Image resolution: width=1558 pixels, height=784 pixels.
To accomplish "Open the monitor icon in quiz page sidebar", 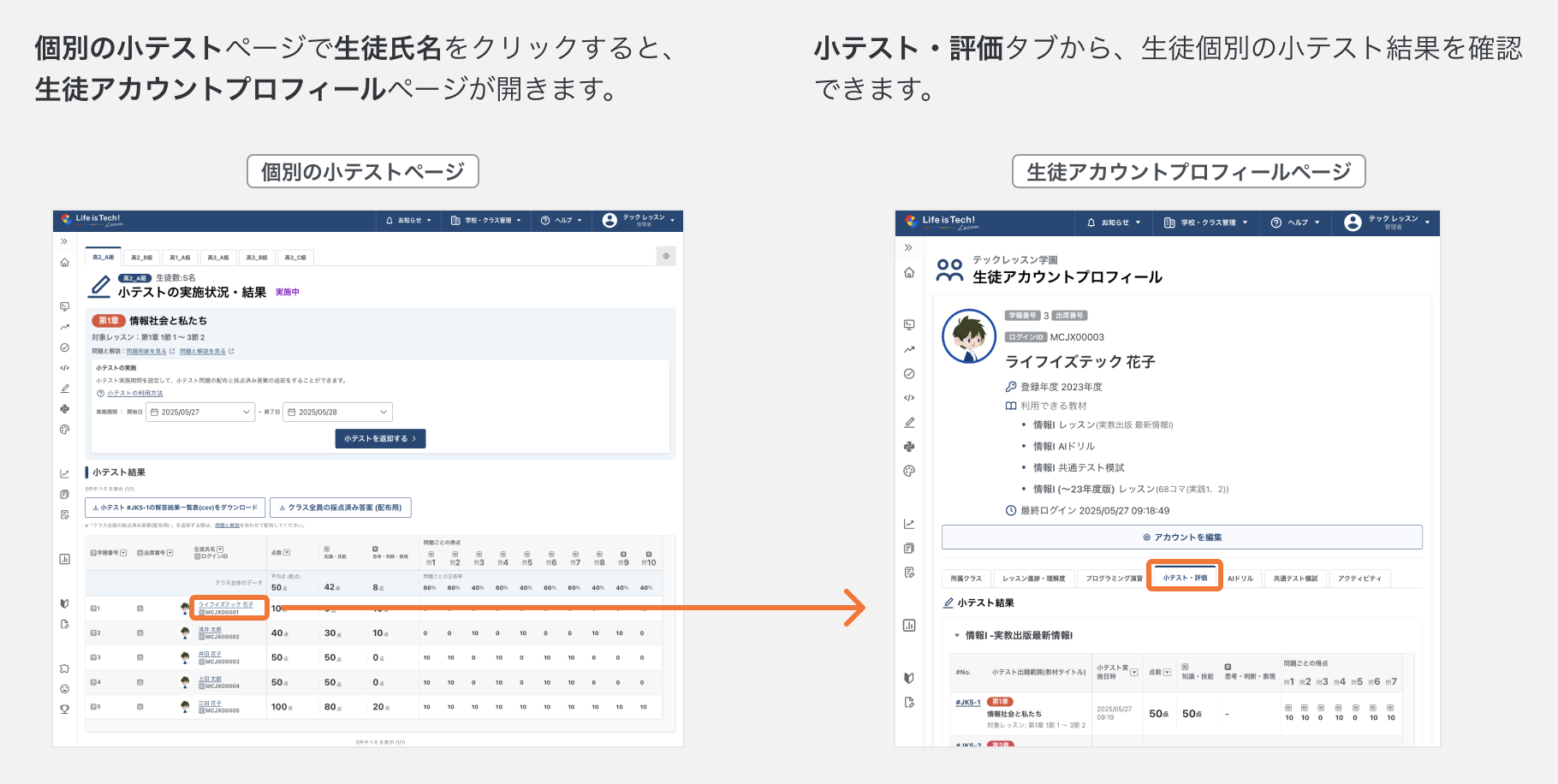I will pyautogui.click(x=64, y=306).
